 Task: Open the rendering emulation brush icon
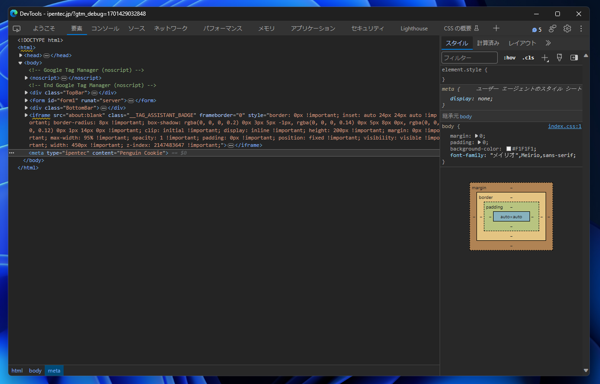pyautogui.click(x=559, y=58)
